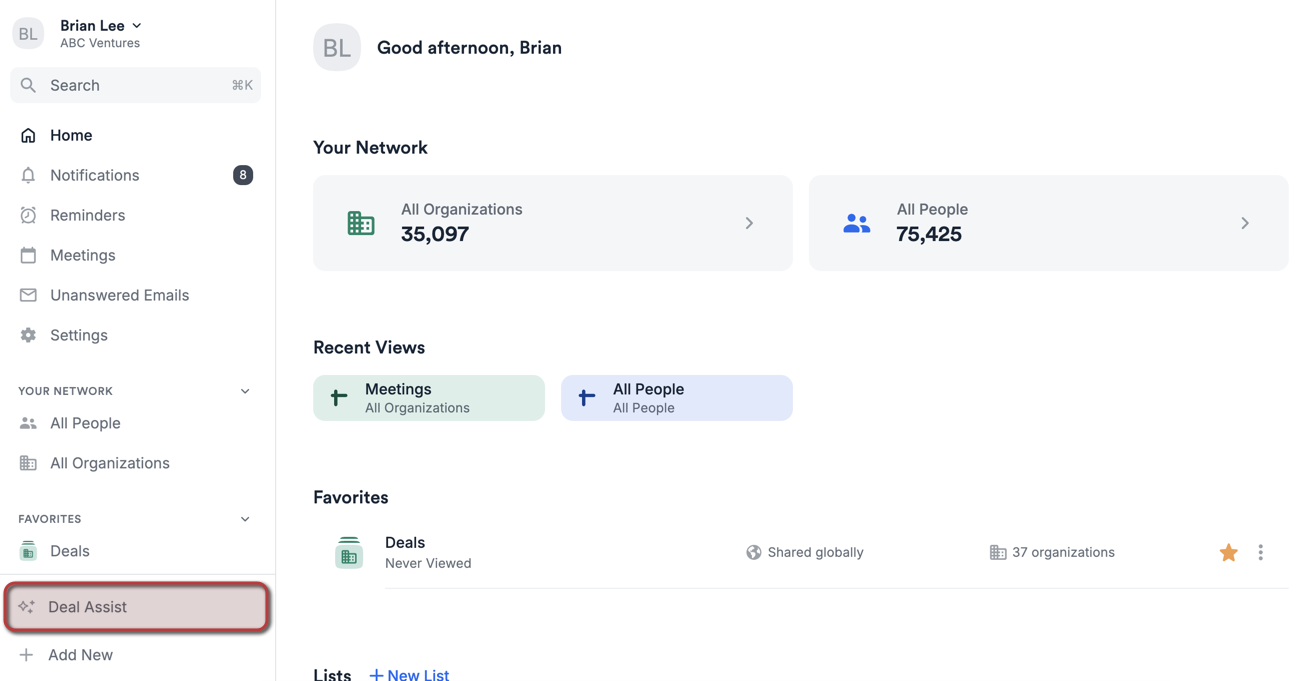The image size is (1312, 681).
Task: Open the All People card chevron
Action: coord(1245,223)
